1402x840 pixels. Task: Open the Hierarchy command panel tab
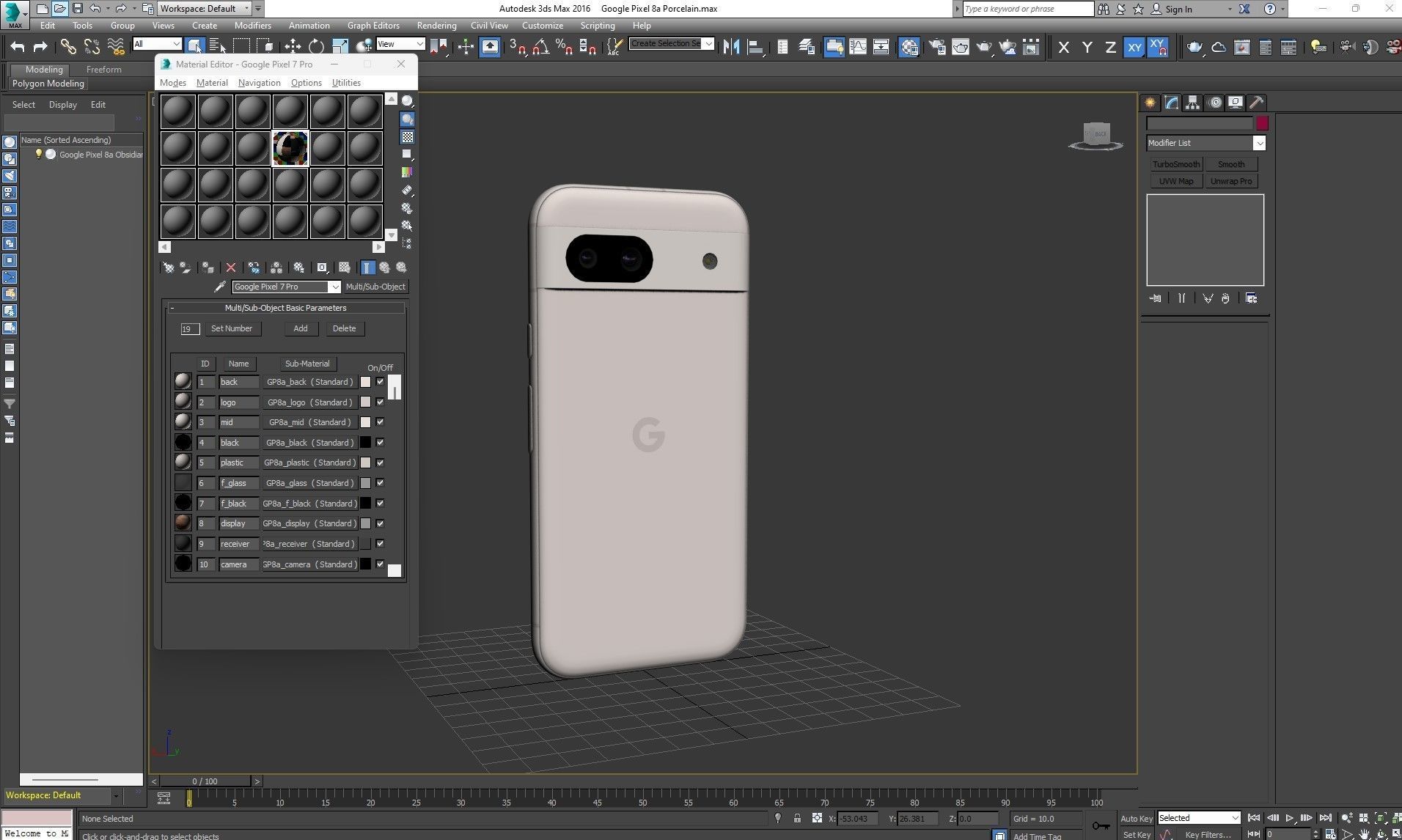click(x=1193, y=103)
